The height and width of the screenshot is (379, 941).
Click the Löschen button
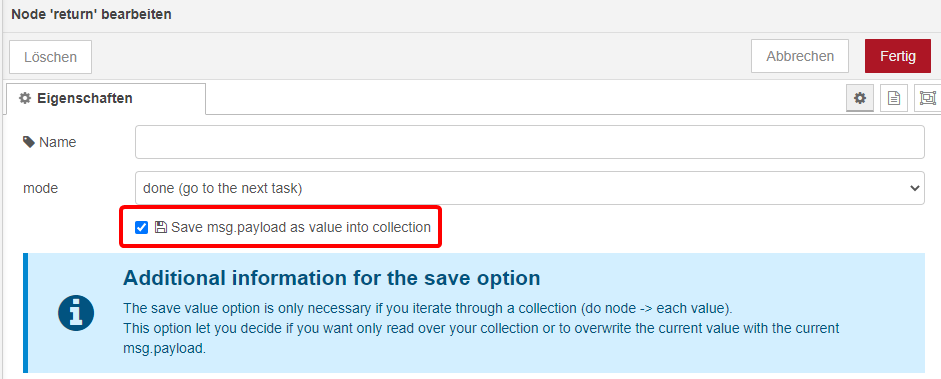[x=50, y=57]
